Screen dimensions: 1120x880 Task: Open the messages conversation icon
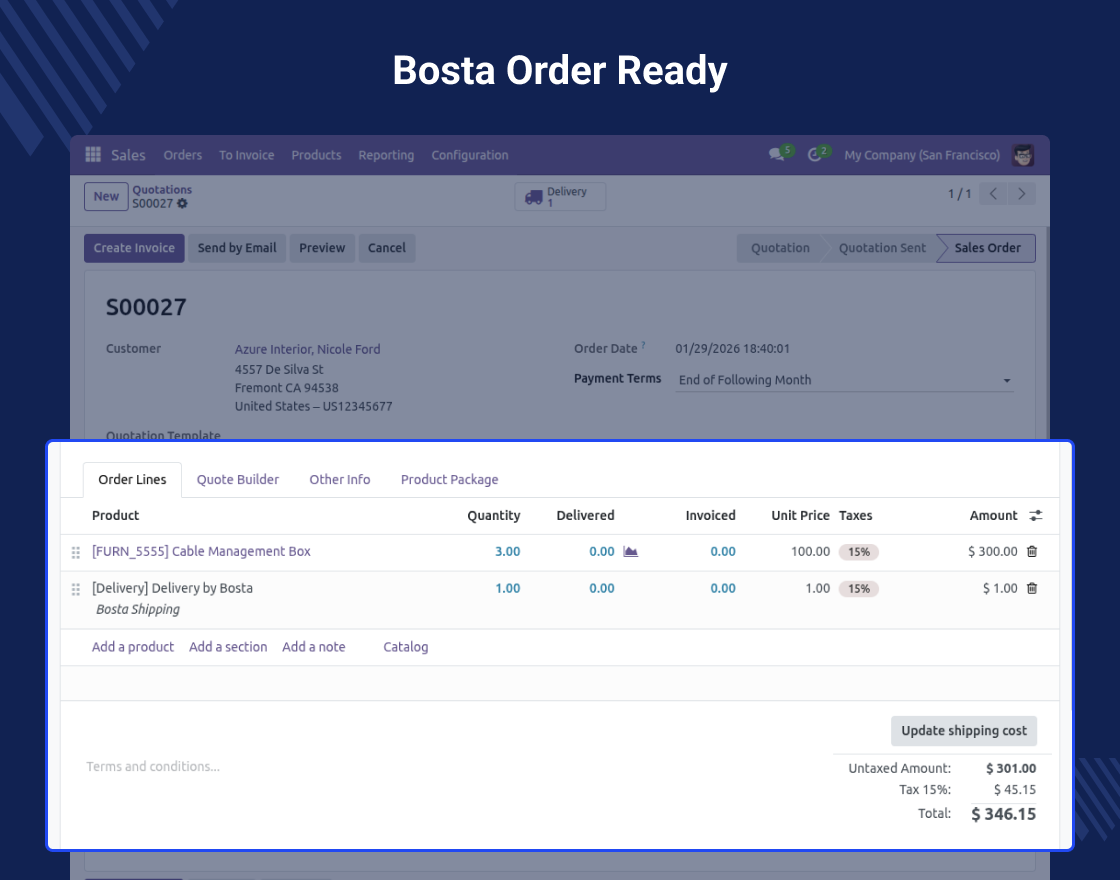pyautogui.click(x=776, y=154)
